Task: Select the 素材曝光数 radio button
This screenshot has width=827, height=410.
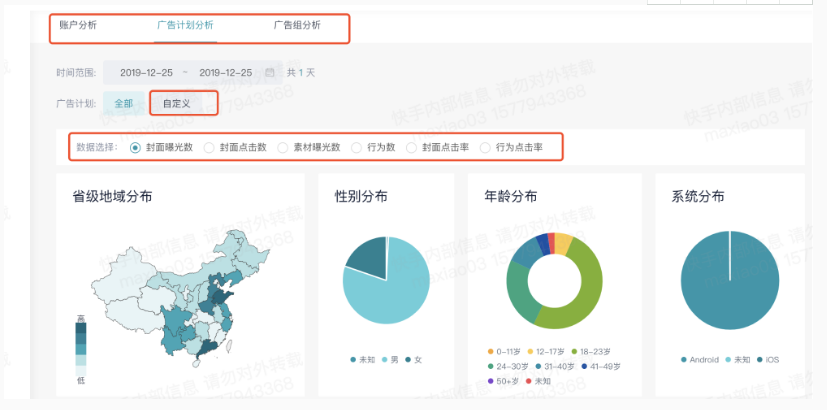Action: 283,148
